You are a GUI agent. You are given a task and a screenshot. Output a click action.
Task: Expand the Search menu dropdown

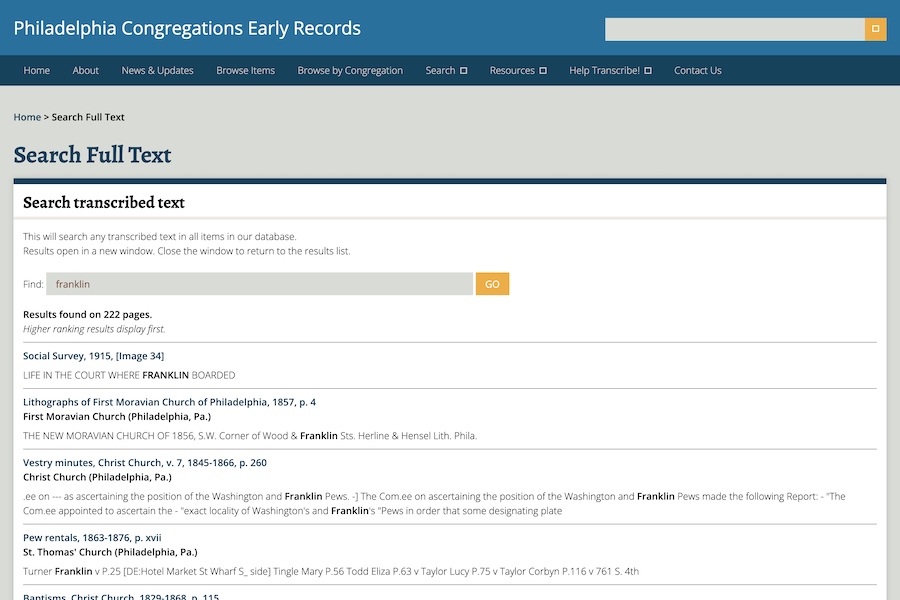click(446, 71)
